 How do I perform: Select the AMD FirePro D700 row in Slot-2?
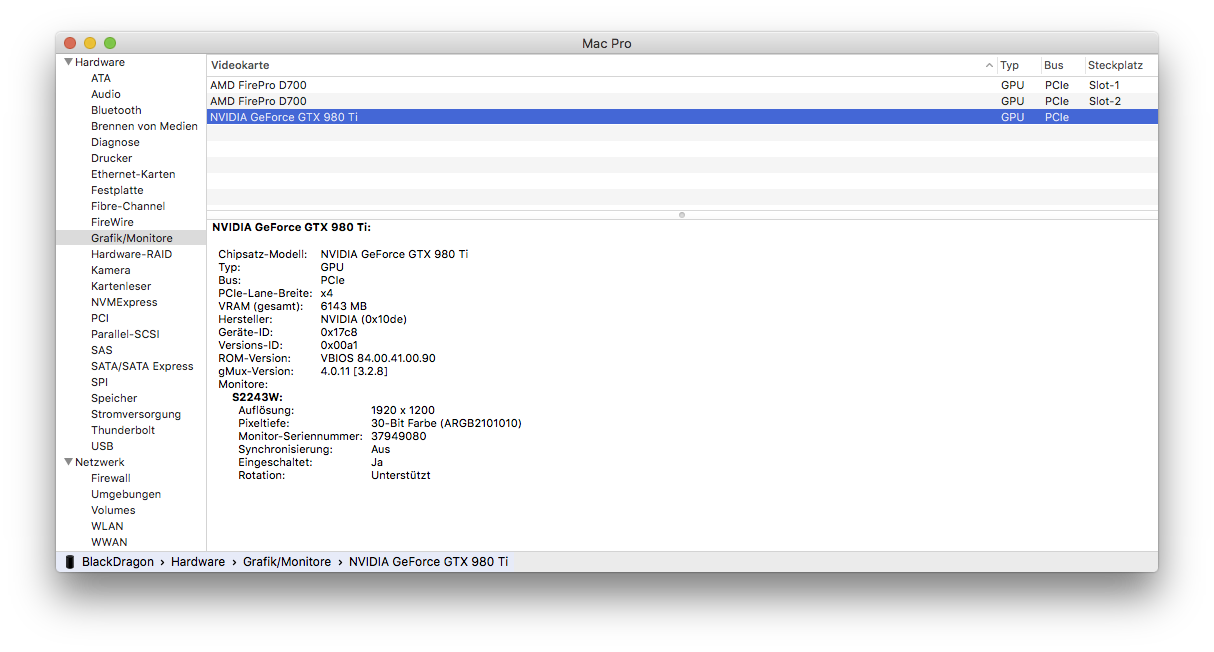[682, 101]
